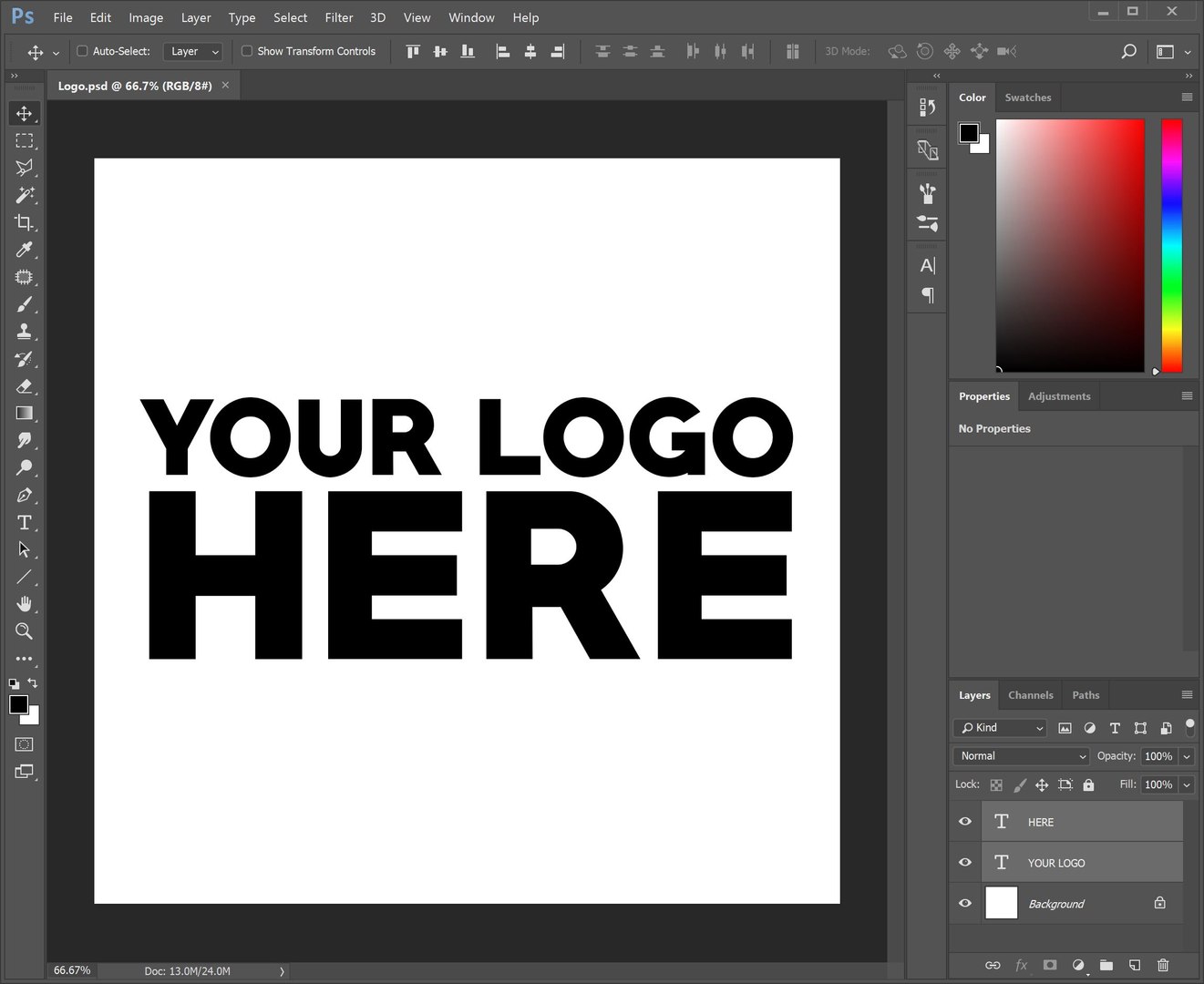The height and width of the screenshot is (984, 1204).
Task: Open Opacity slider dropdown
Action: tap(1187, 756)
